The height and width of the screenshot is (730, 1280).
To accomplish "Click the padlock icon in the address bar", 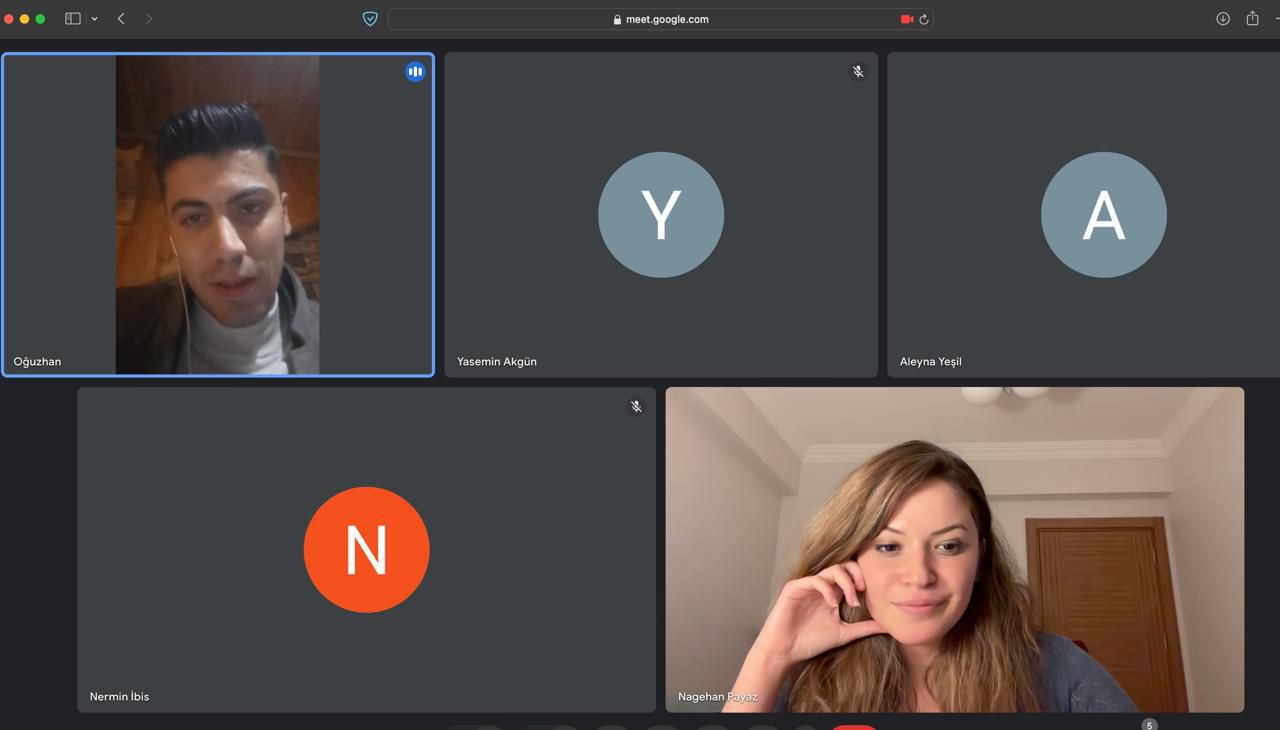I will pyautogui.click(x=617, y=19).
